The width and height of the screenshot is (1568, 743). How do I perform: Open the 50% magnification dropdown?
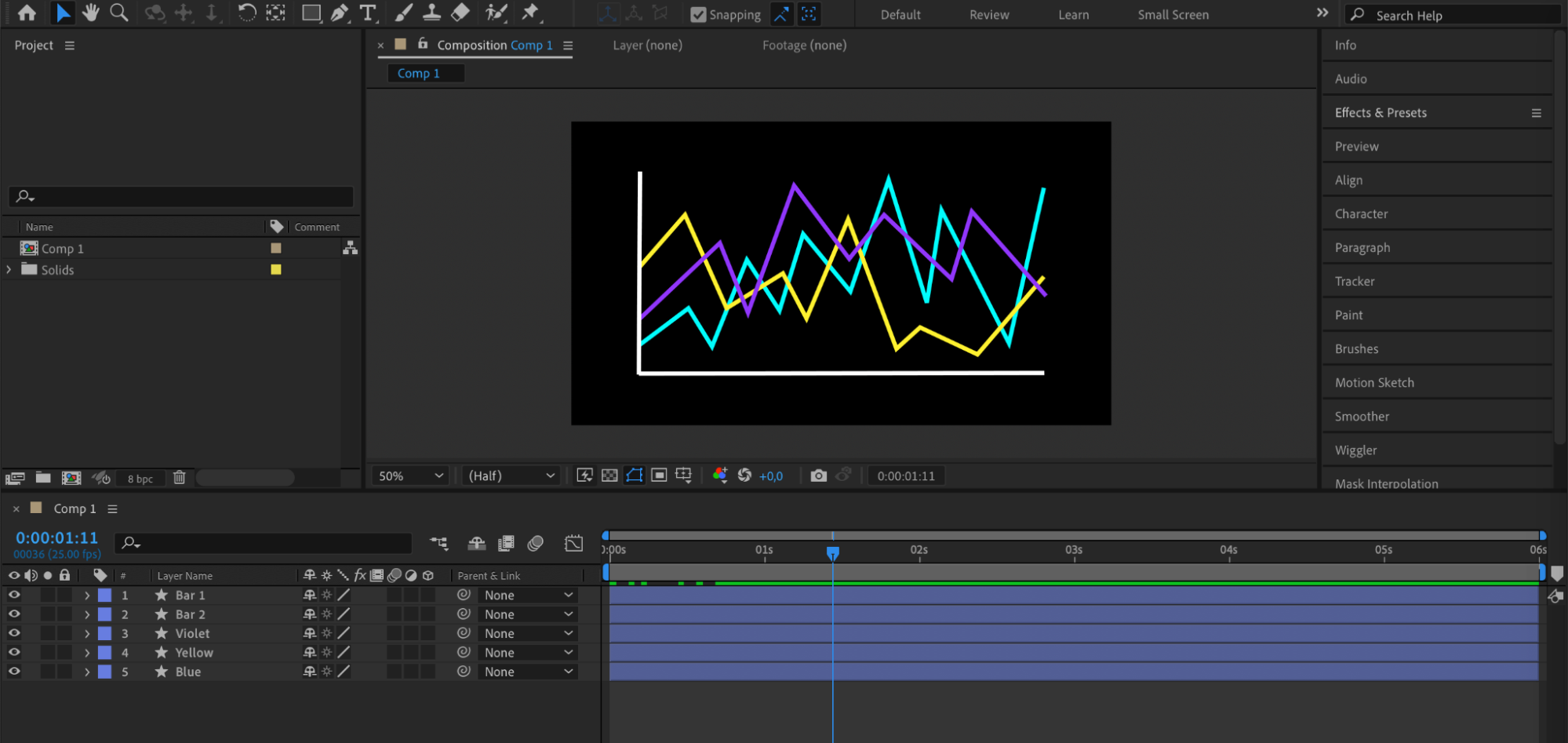pos(410,475)
